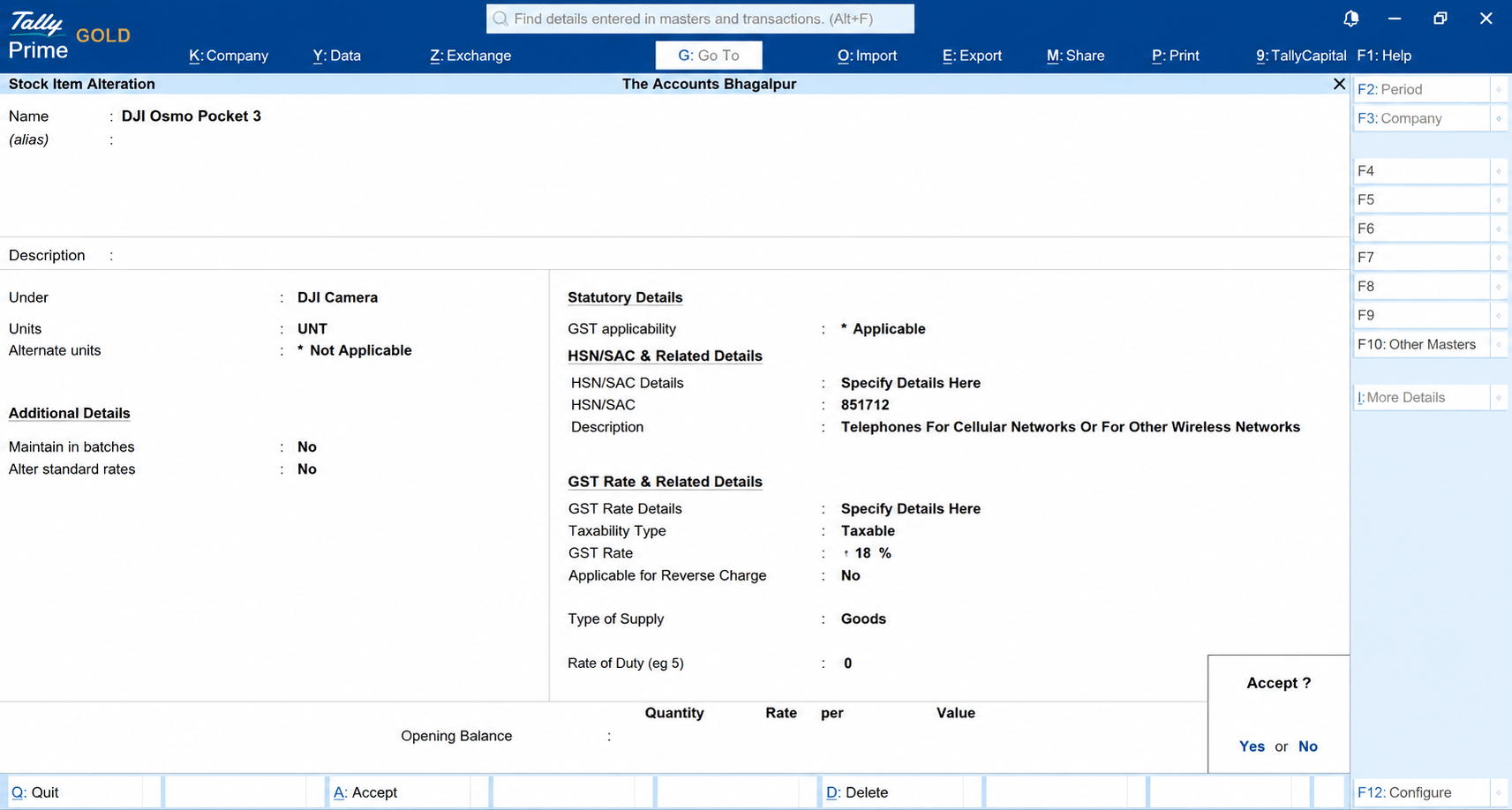The image size is (1512, 810).
Task: Select the Name field DJI Osmo Pocket 3
Action: (192, 116)
